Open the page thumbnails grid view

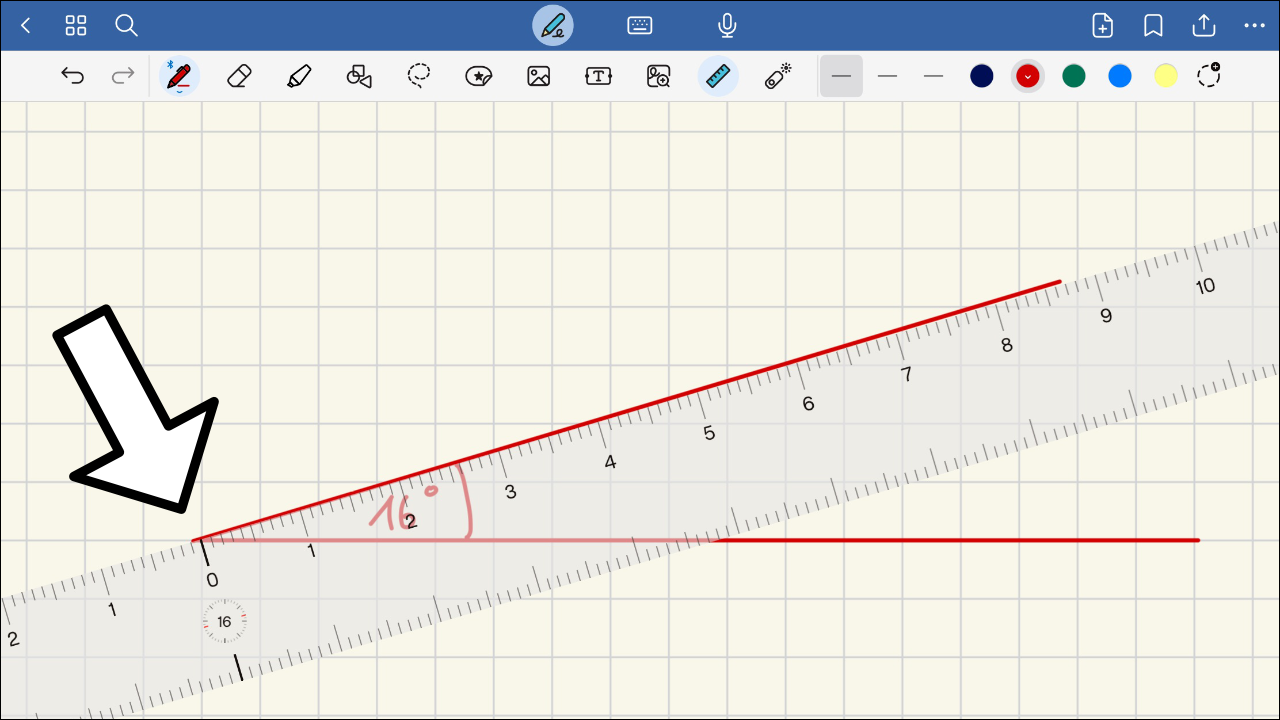coord(76,26)
